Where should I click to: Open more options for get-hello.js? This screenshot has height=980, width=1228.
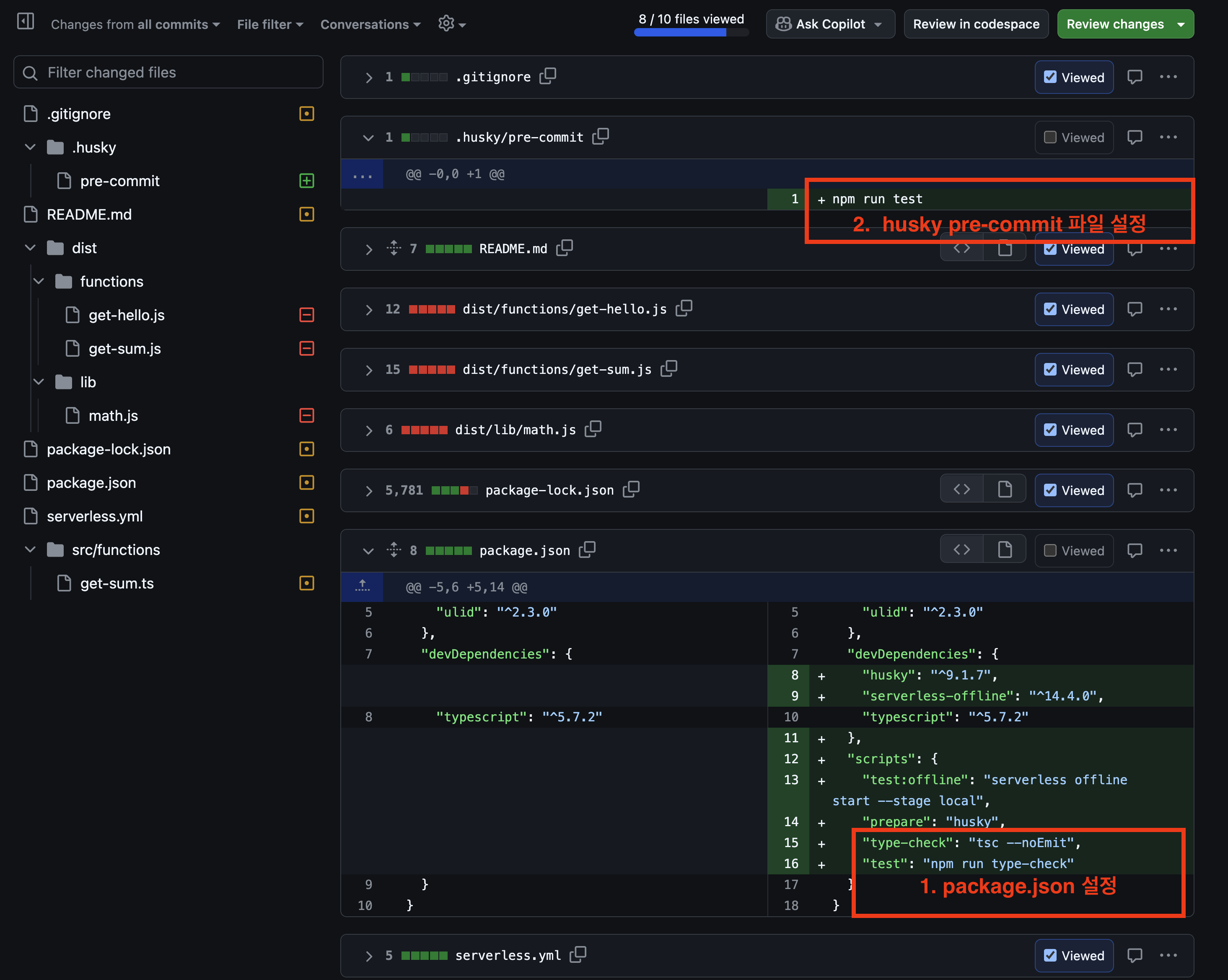[x=1168, y=309]
